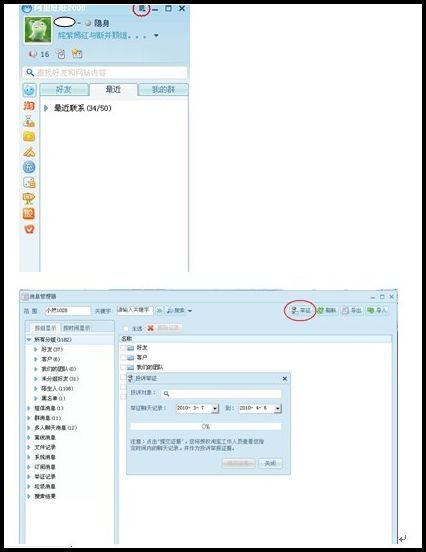Expand the 最近联系 (34/50) group

46,108
